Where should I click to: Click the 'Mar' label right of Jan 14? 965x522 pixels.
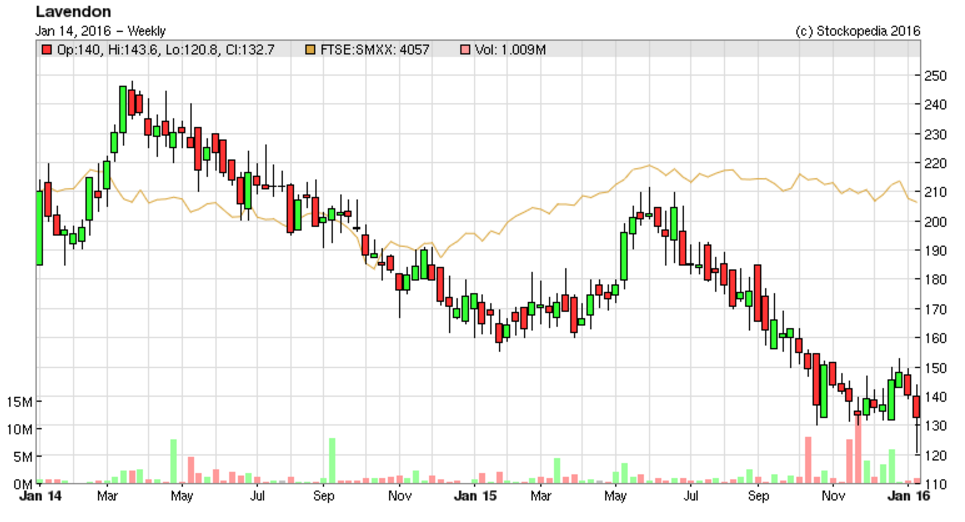107,496
